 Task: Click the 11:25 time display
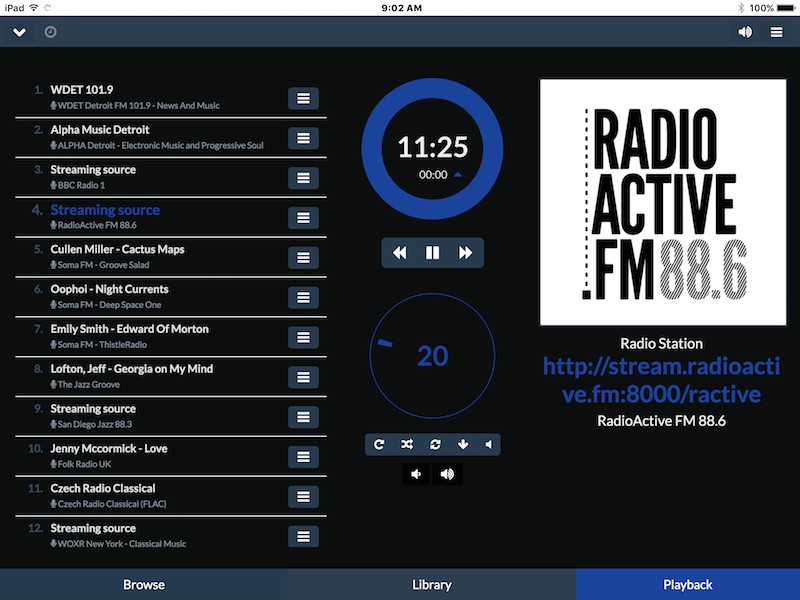pyautogui.click(x=433, y=147)
